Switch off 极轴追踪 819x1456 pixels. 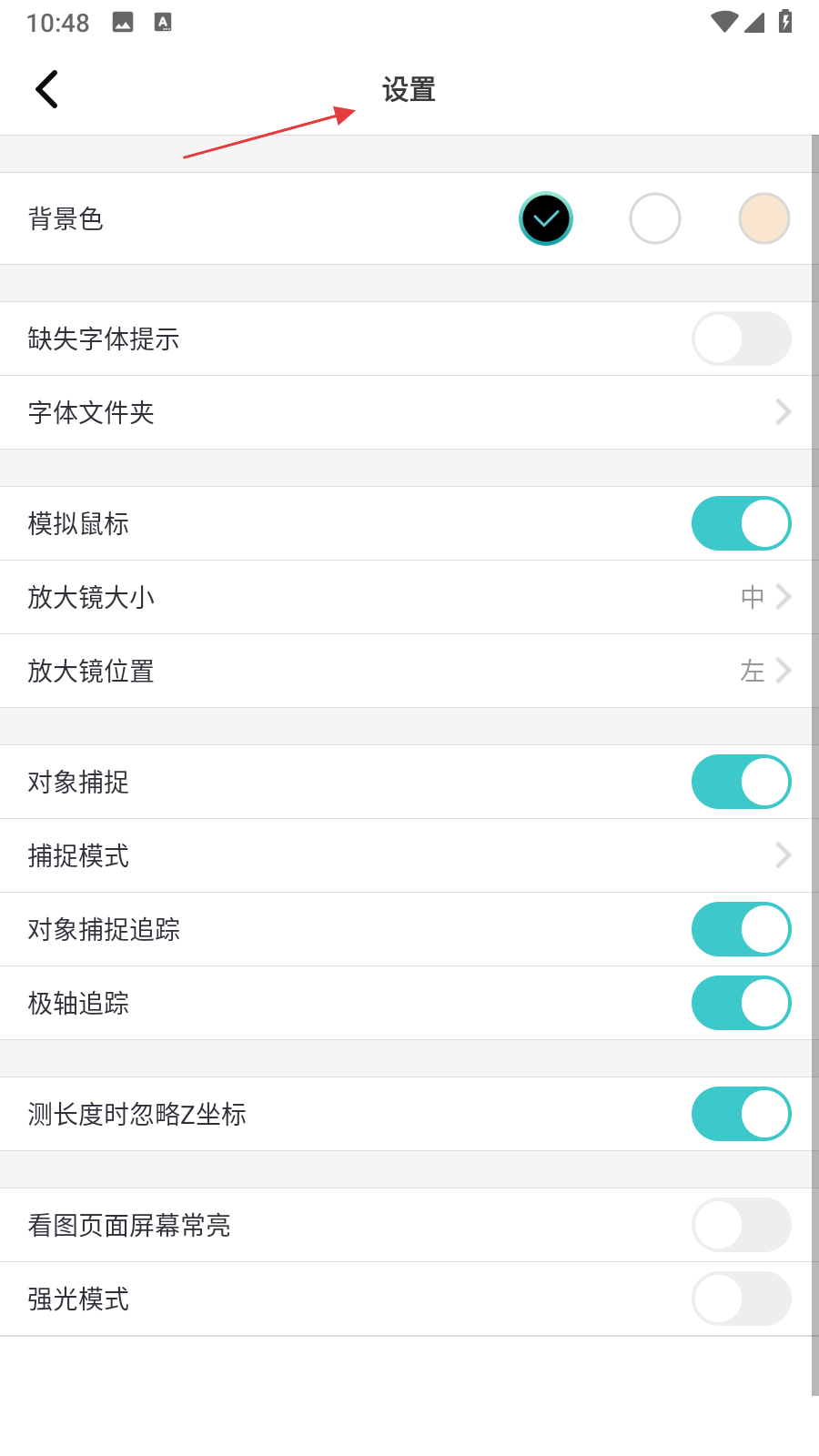point(741,1004)
